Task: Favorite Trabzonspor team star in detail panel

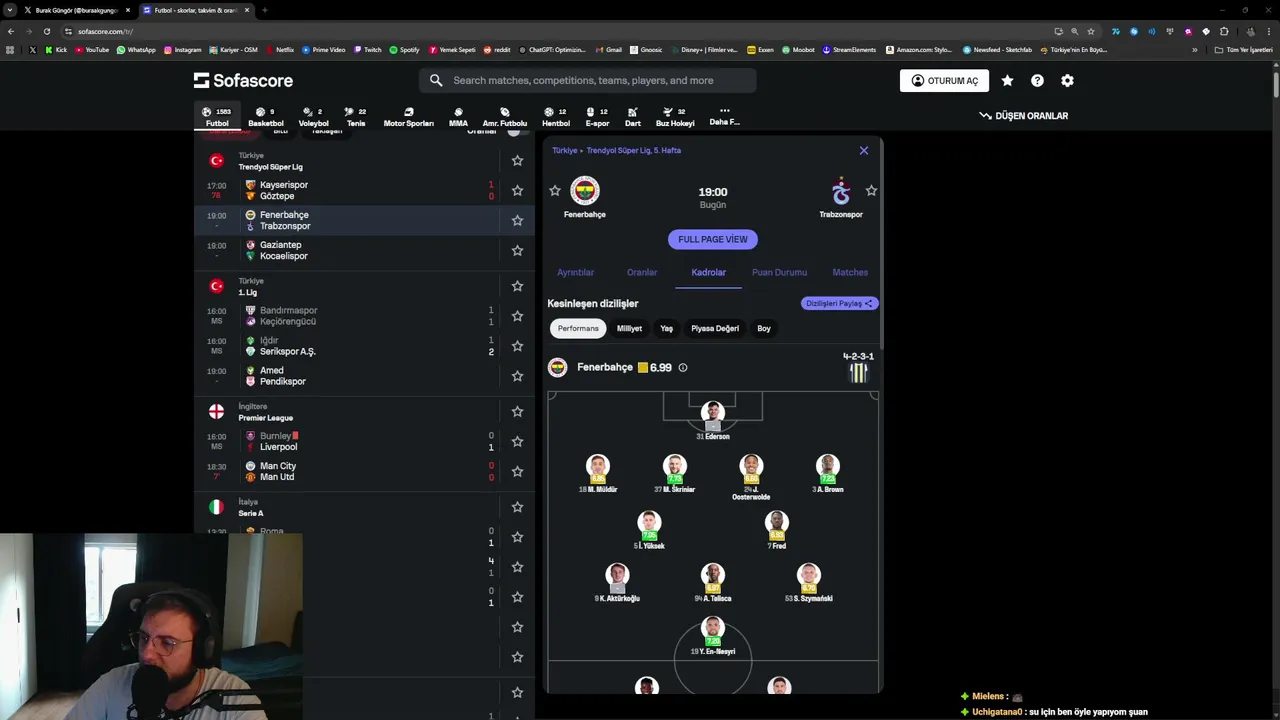Action: coord(871,190)
